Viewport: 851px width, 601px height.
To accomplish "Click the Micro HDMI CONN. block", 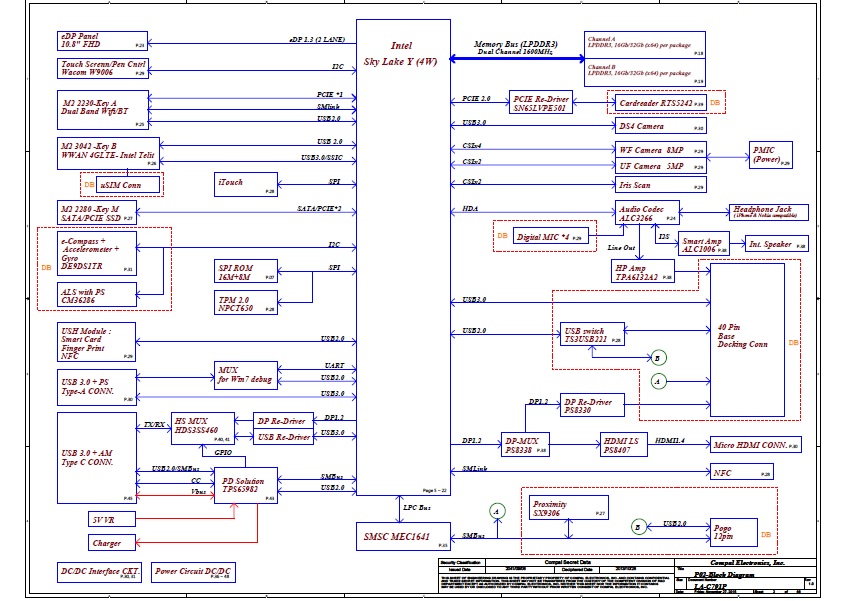I will (x=755, y=444).
